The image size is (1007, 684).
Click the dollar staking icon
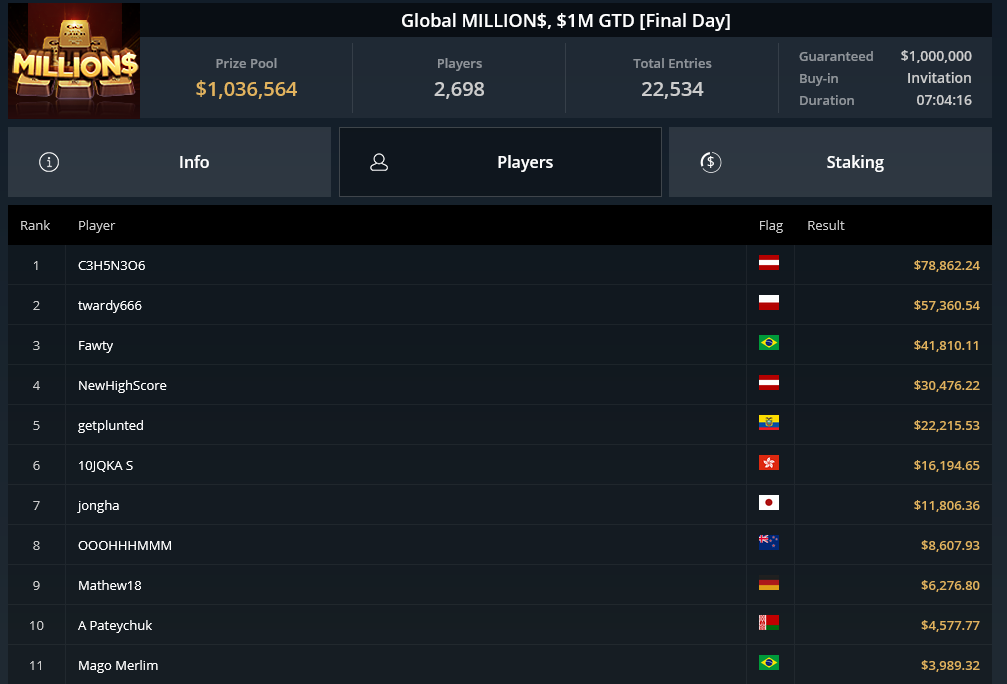(x=710, y=162)
